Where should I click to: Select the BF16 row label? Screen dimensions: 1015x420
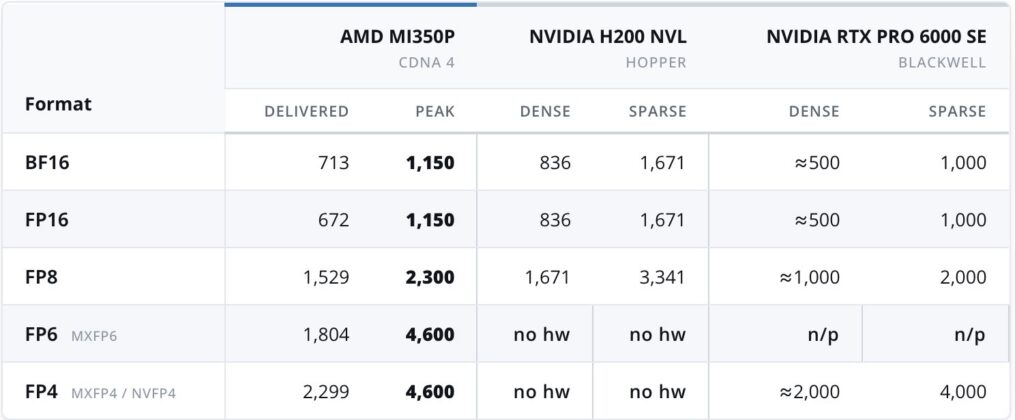pyautogui.click(x=47, y=162)
